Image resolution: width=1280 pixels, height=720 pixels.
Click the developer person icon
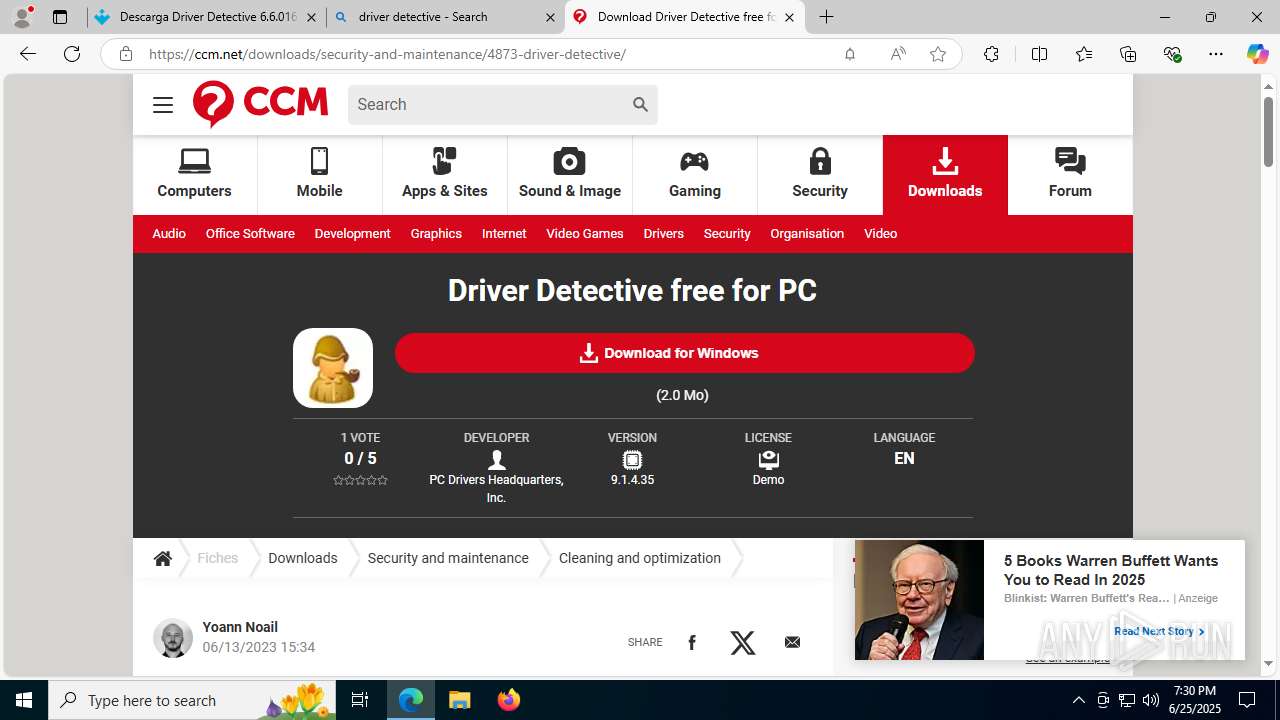497,460
